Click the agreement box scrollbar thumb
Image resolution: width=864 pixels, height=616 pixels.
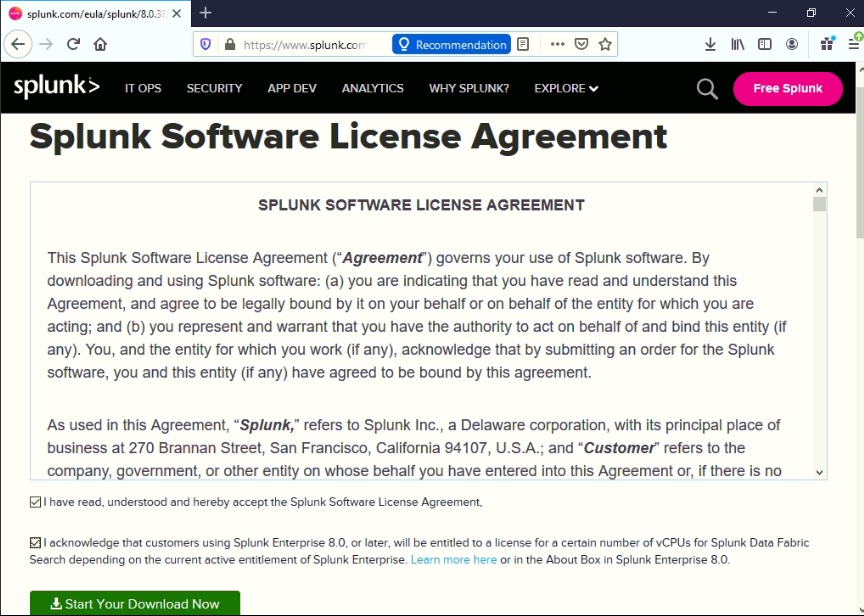tap(819, 204)
